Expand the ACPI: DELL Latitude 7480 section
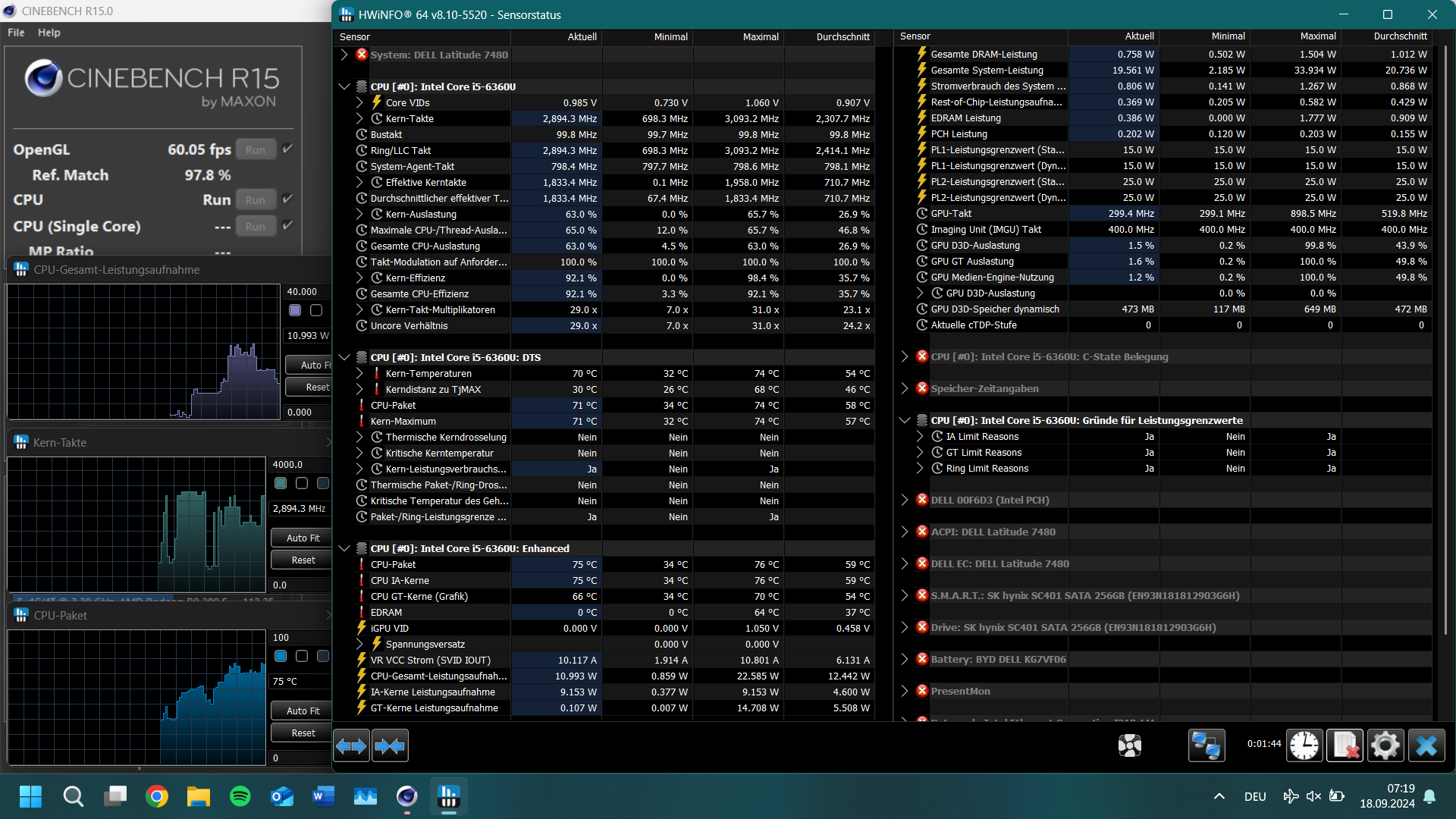The width and height of the screenshot is (1456, 819). (x=904, y=532)
